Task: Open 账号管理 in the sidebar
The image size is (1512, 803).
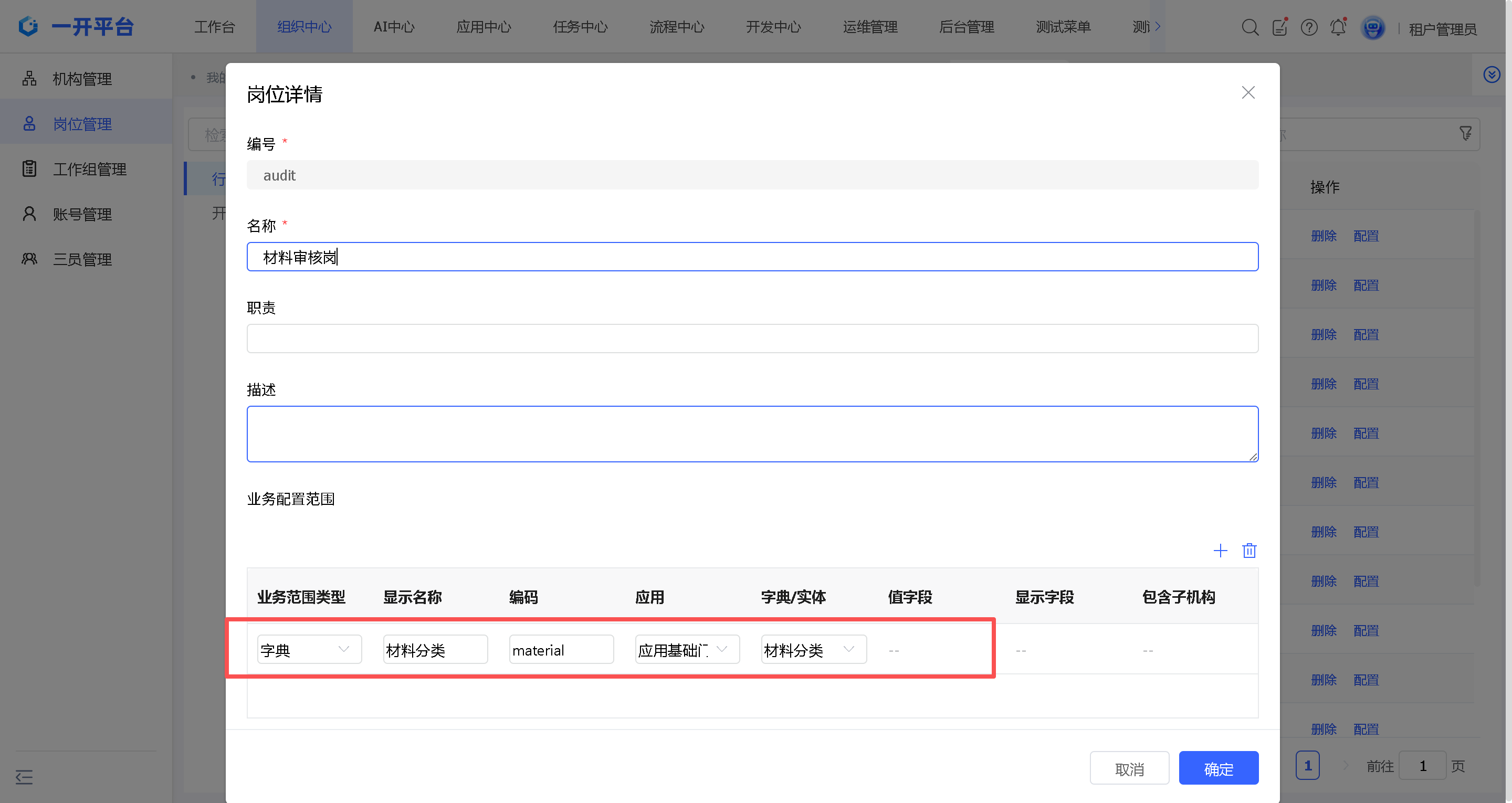Action: click(x=82, y=214)
